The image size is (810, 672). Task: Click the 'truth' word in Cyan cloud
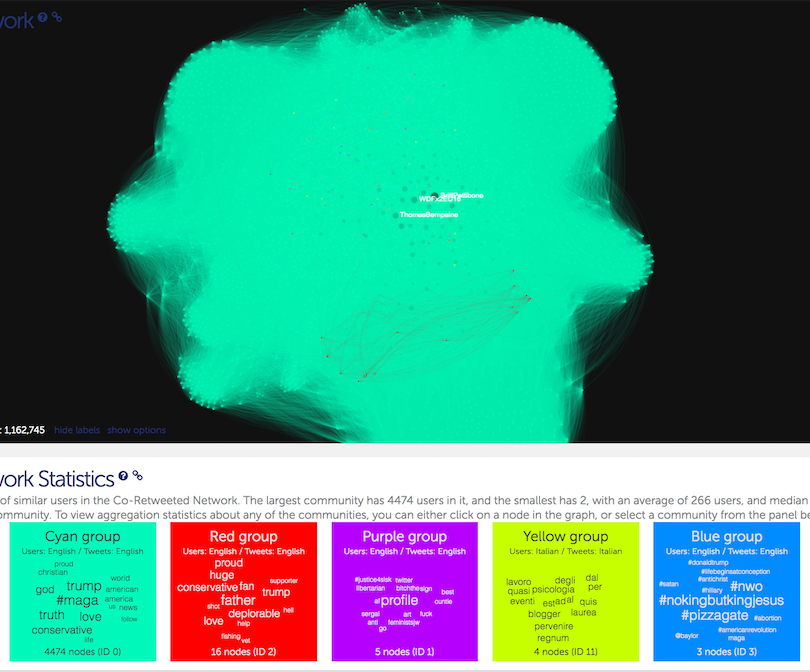tap(52, 615)
